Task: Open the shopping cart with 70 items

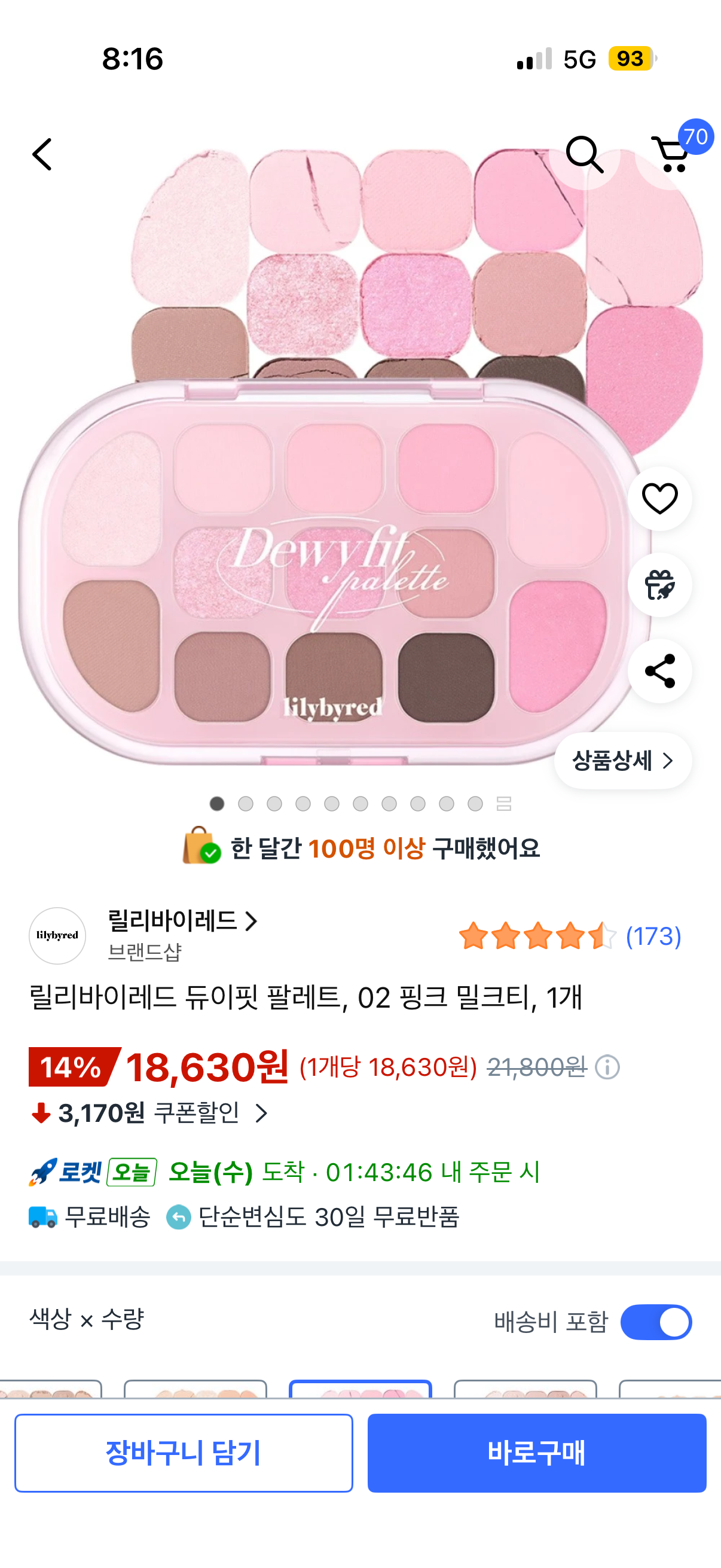Action: pyautogui.click(x=673, y=155)
